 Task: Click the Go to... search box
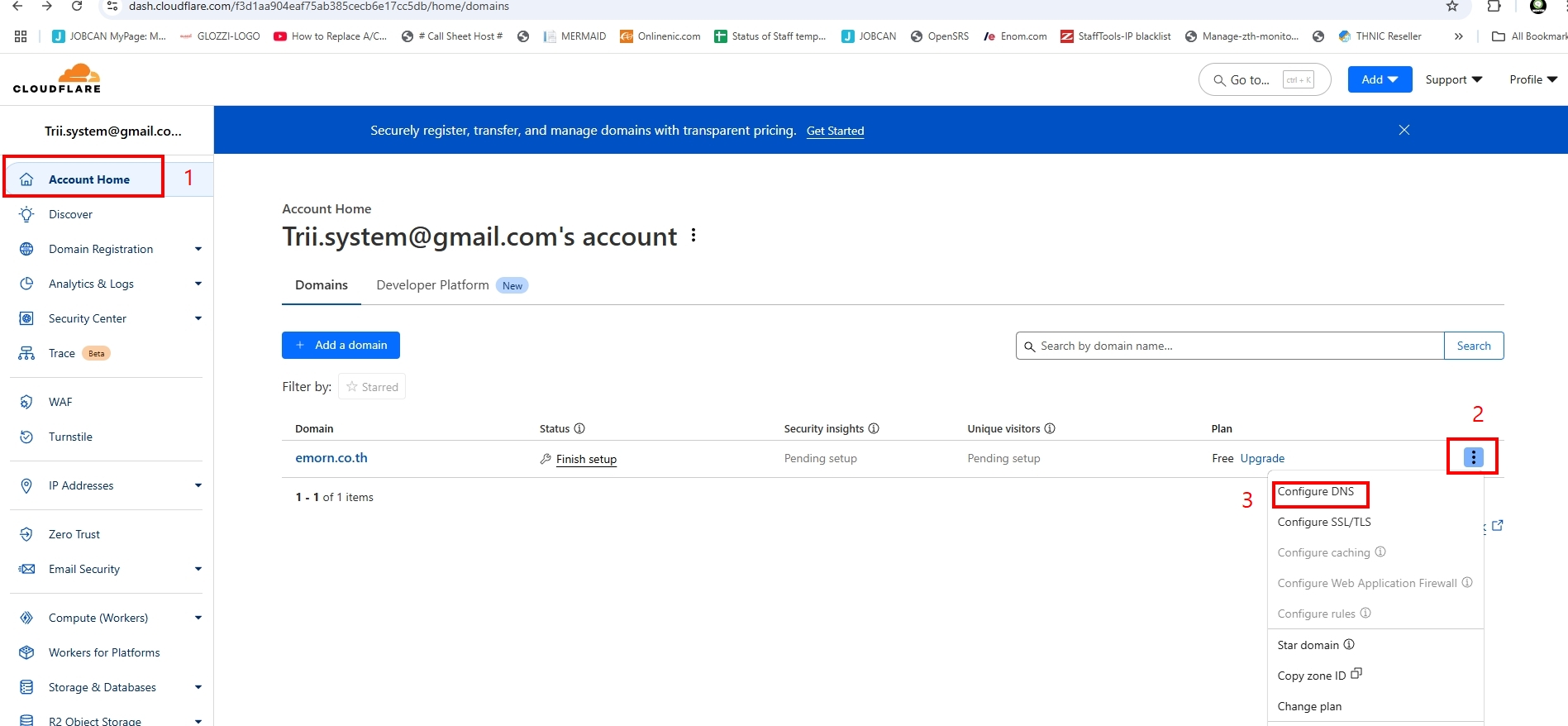[x=1265, y=79]
